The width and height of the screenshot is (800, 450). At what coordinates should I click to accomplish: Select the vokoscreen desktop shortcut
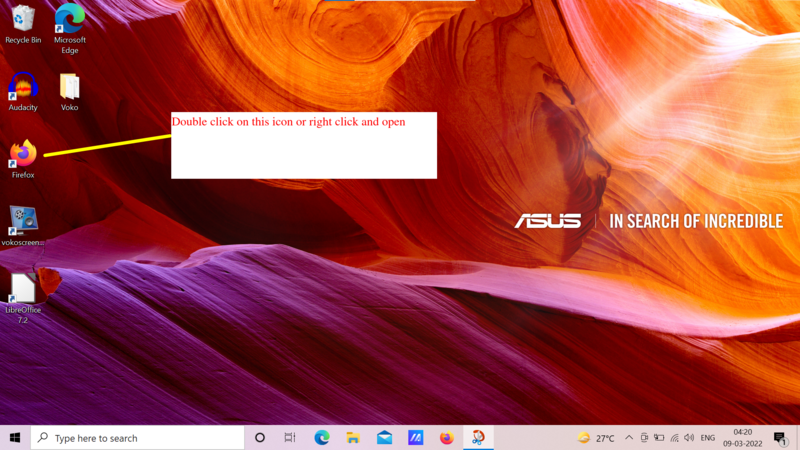click(23, 226)
